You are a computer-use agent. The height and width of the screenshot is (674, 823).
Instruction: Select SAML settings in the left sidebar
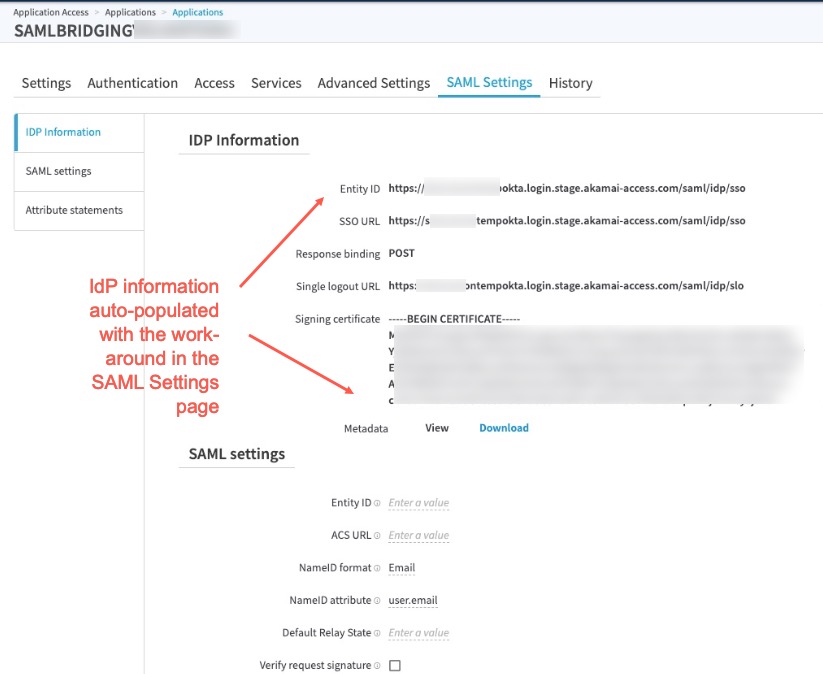58,171
